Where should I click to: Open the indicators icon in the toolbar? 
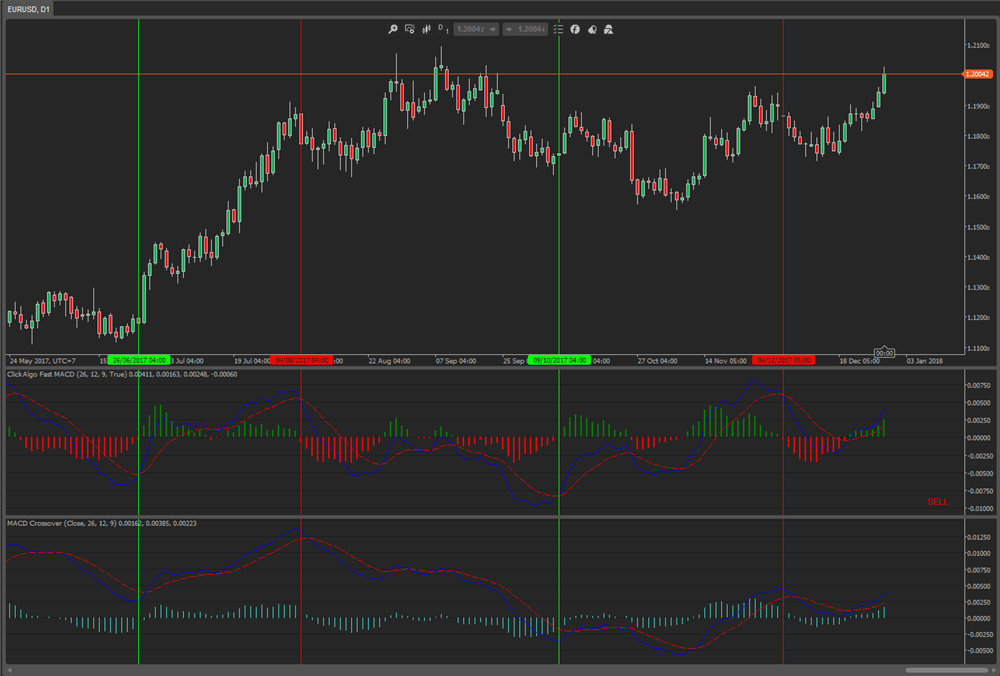(x=426, y=29)
